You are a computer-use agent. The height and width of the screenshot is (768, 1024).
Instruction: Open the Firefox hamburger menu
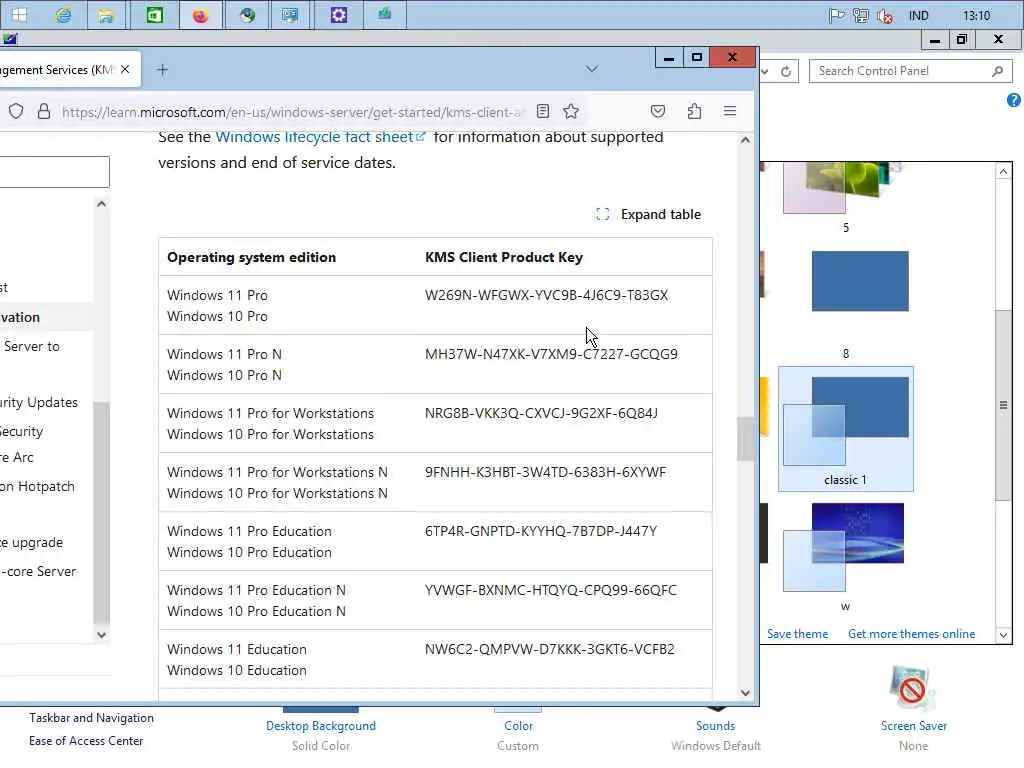coord(730,112)
